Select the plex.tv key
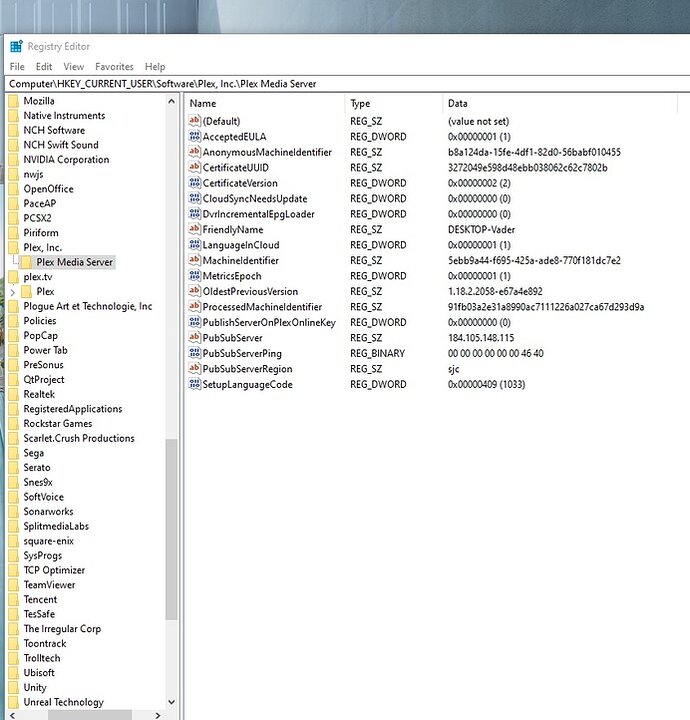 coord(38,277)
